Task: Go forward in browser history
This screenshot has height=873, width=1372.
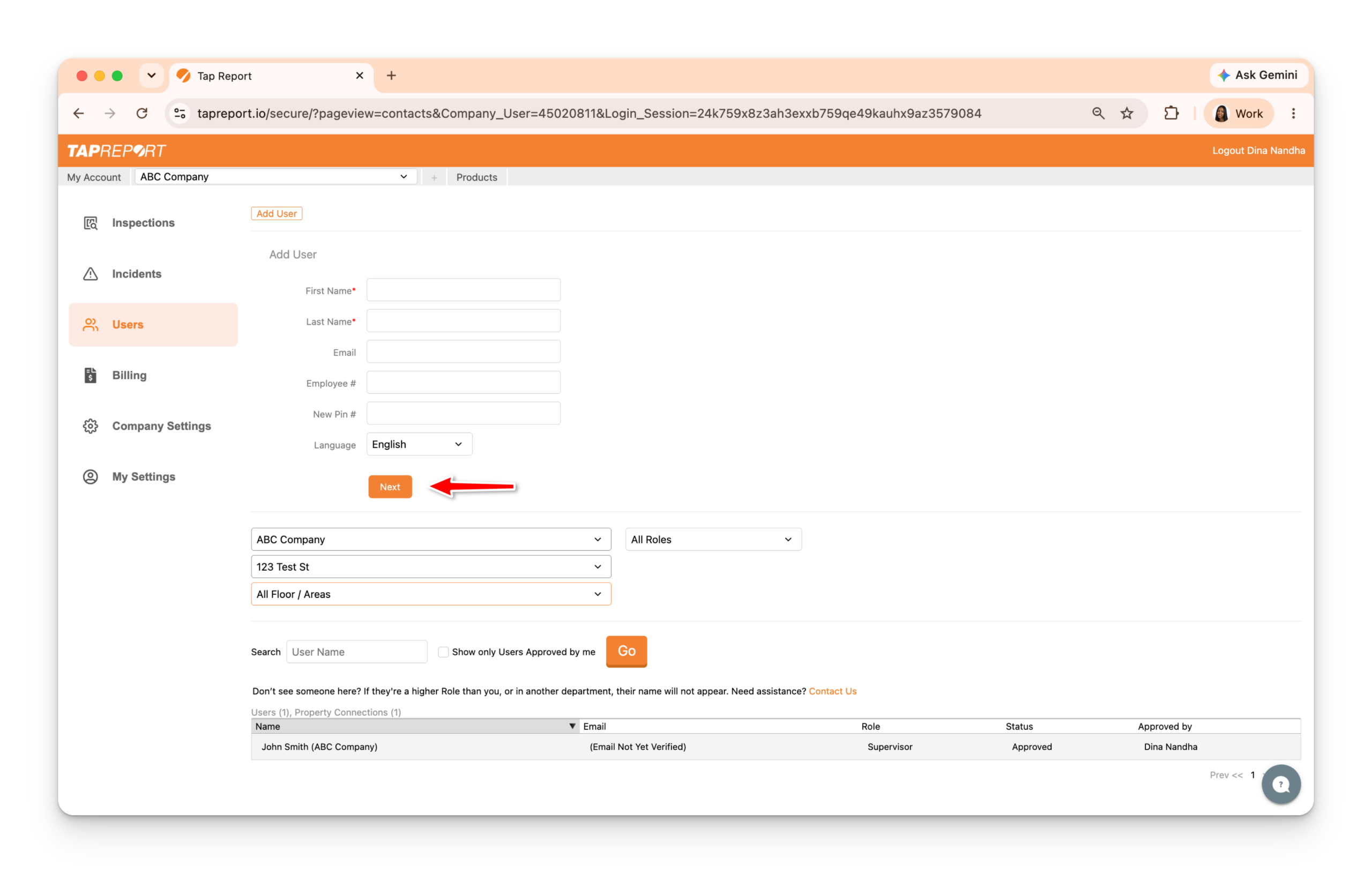Action: coord(110,114)
